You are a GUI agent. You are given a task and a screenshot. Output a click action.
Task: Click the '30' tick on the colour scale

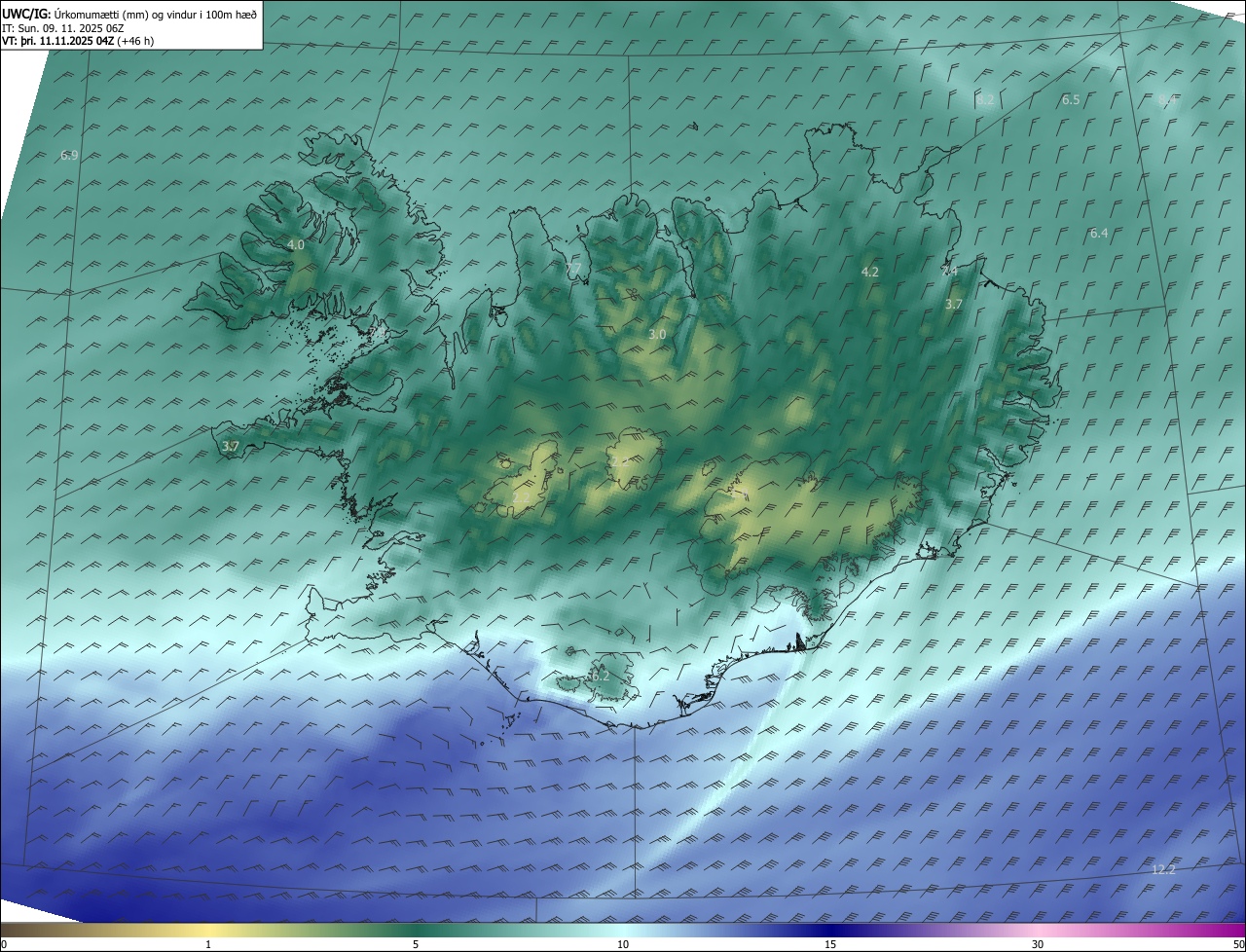click(1038, 944)
